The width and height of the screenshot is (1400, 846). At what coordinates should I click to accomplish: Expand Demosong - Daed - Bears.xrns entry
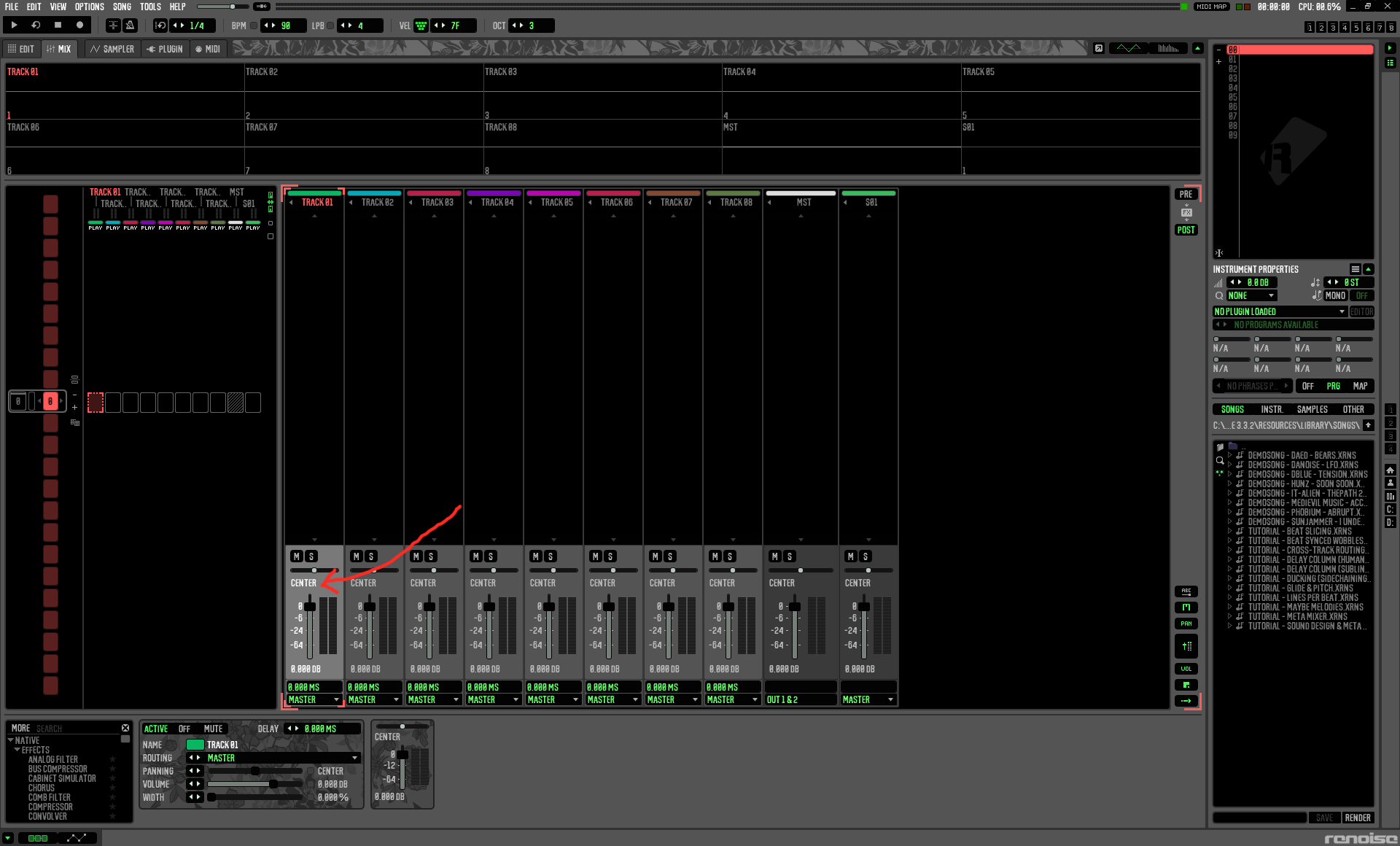point(1230,455)
